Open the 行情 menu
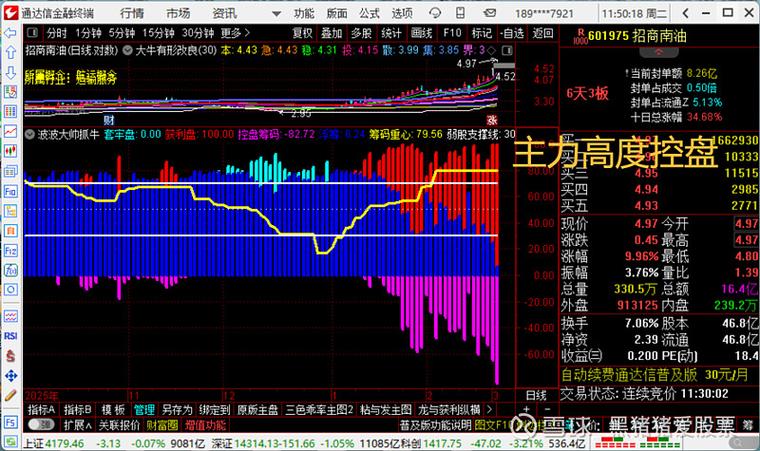This screenshot has width=760, height=451. 131,13
